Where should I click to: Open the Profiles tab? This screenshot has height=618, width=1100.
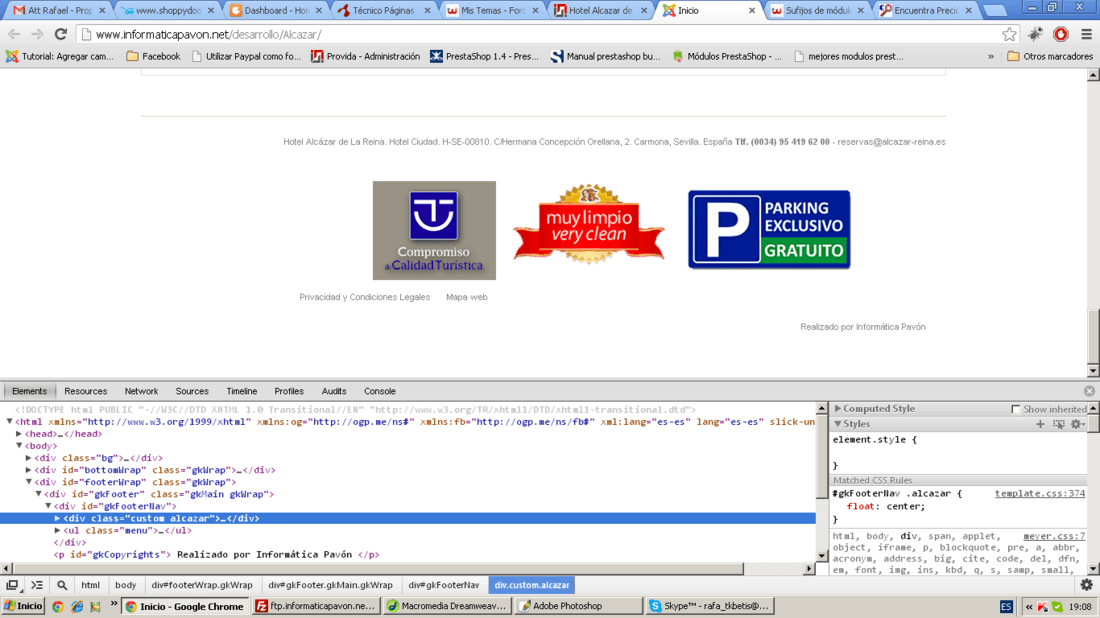pyautogui.click(x=289, y=391)
